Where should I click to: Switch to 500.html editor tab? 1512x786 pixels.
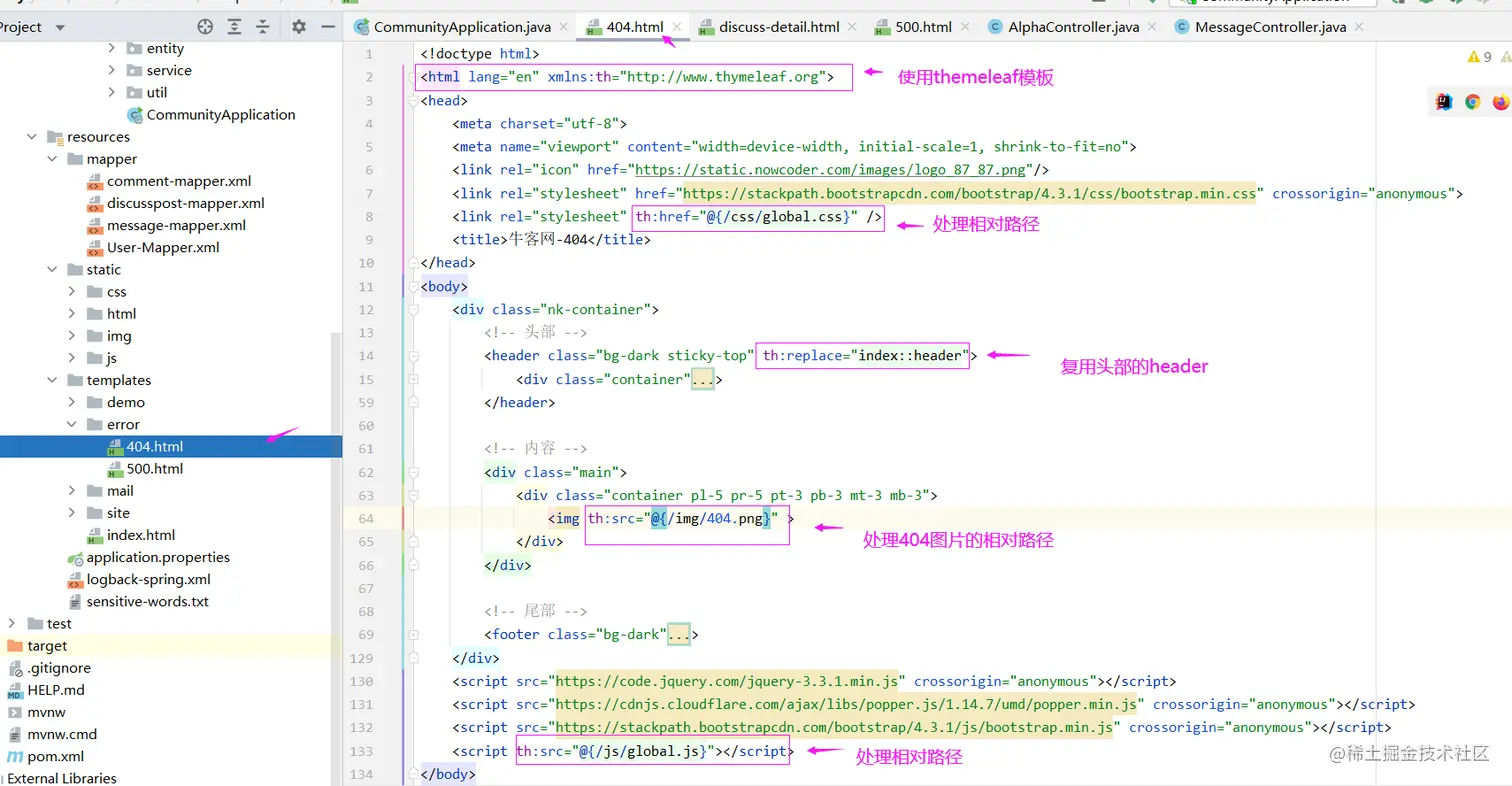(x=923, y=27)
